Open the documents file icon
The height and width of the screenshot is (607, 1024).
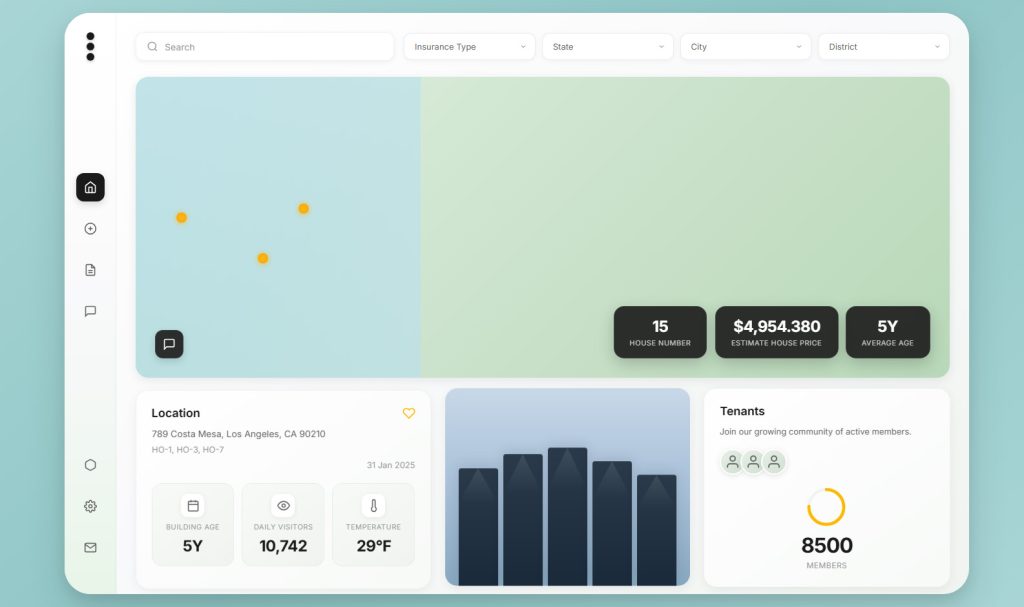(x=90, y=270)
